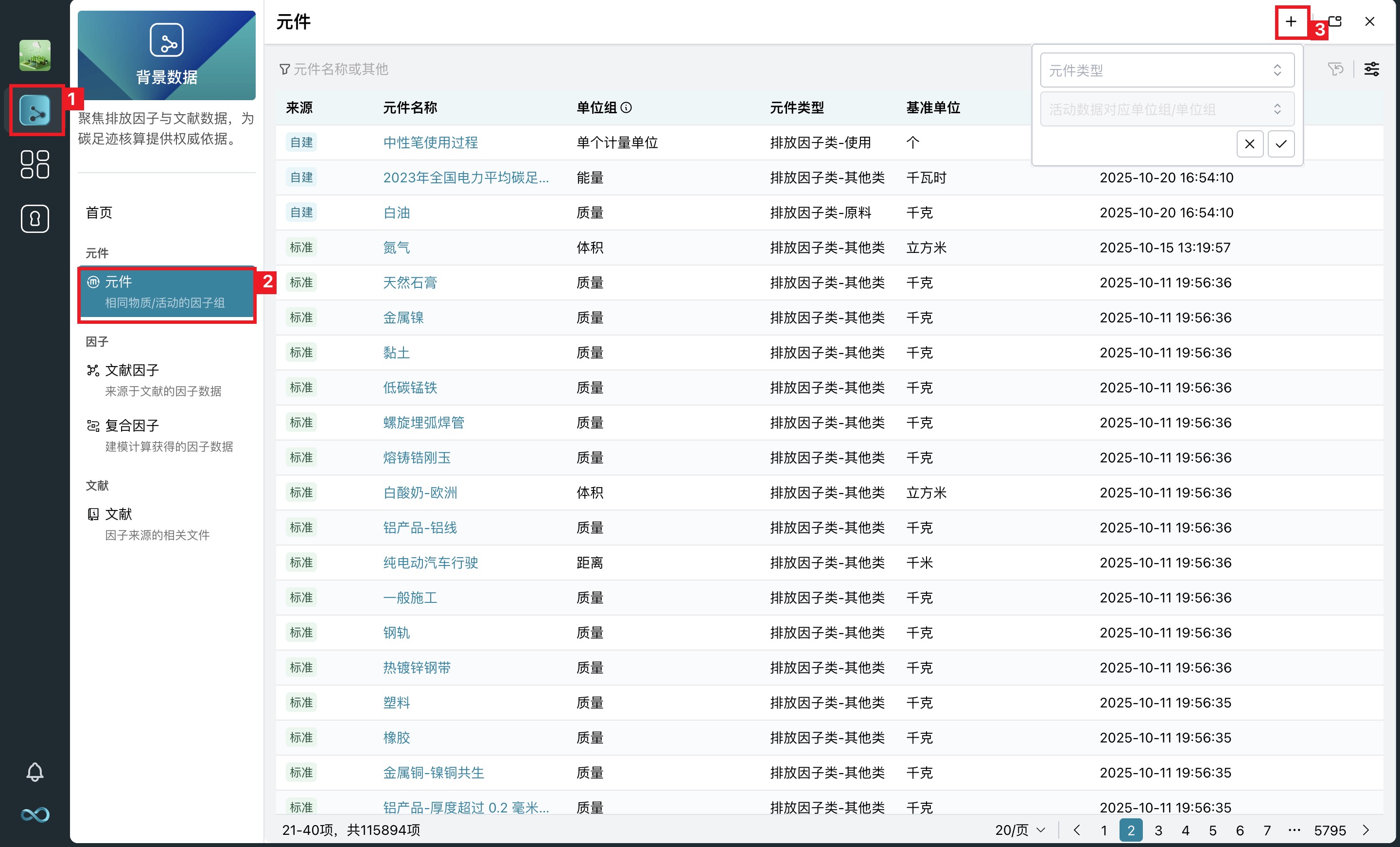Cancel the popup with X button

1249,144
